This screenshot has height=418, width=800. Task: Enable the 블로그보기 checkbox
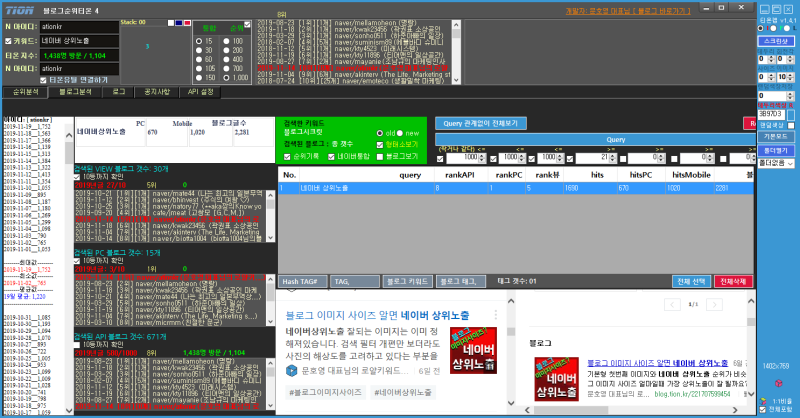tap(380, 157)
